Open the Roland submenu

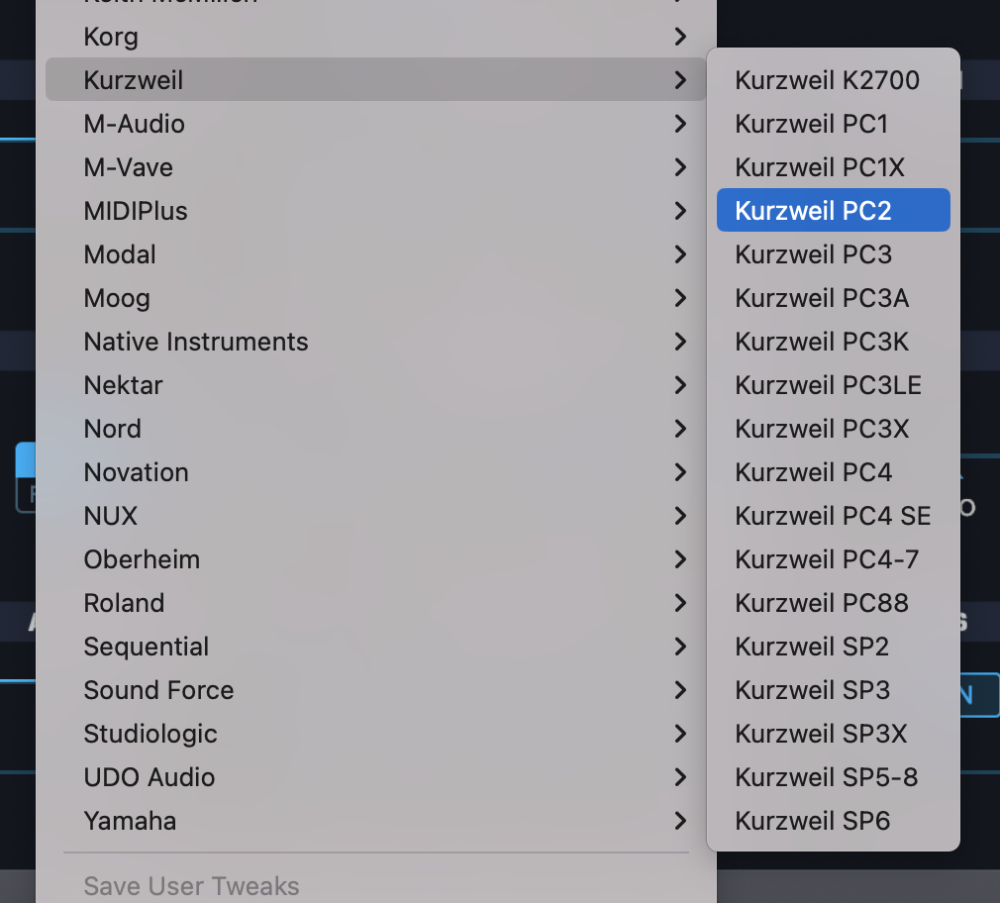click(x=124, y=603)
